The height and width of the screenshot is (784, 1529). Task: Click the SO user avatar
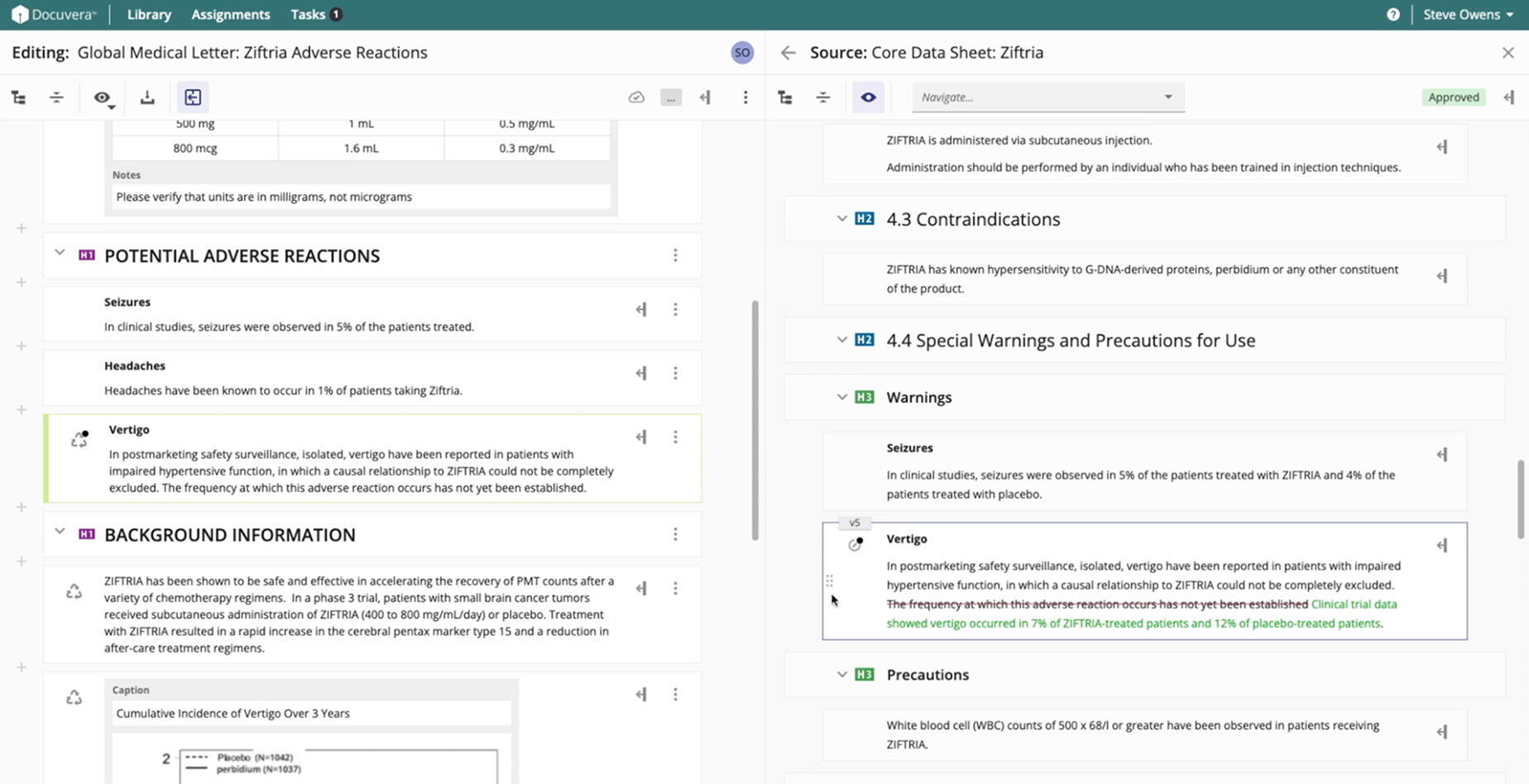tap(742, 53)
